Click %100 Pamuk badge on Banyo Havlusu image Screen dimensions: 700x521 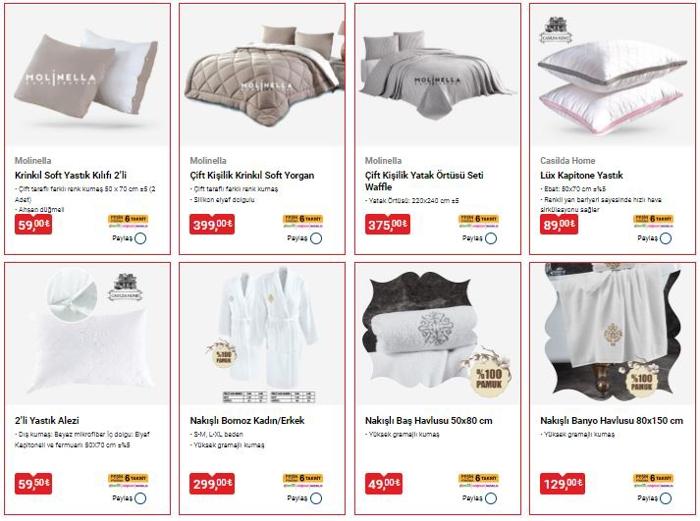tap(642, 379)
